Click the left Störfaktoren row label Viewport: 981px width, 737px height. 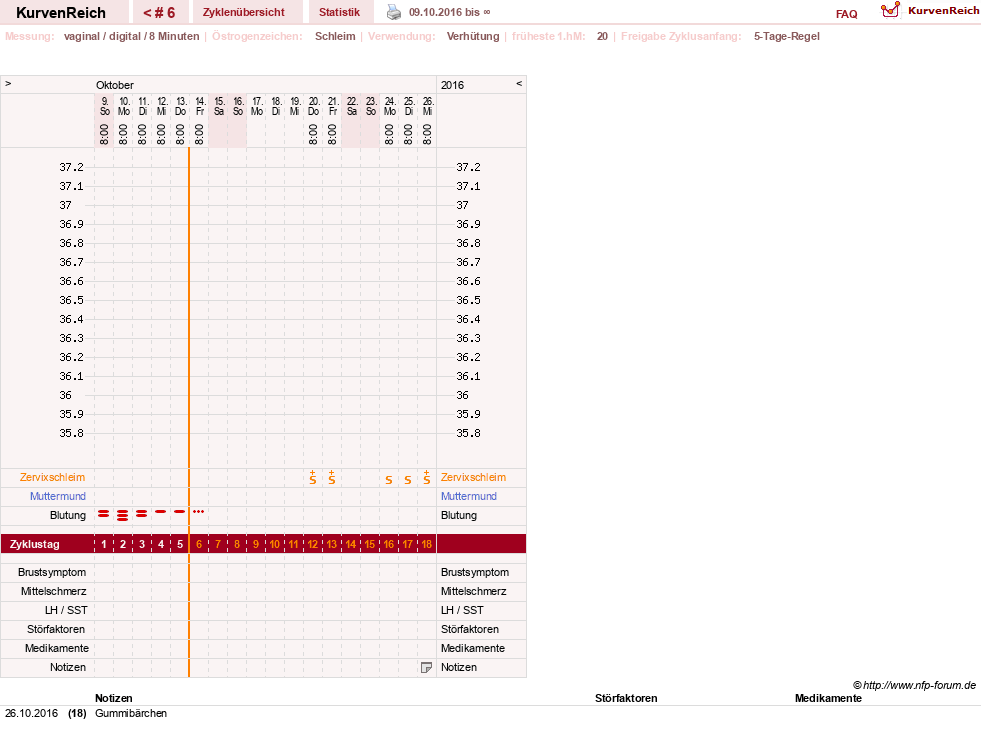pyautogui.click(x=56, y=629)
